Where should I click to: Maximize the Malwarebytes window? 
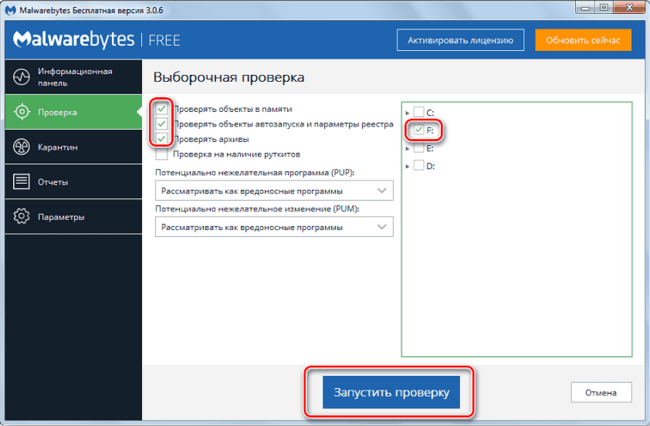[604, 7]
